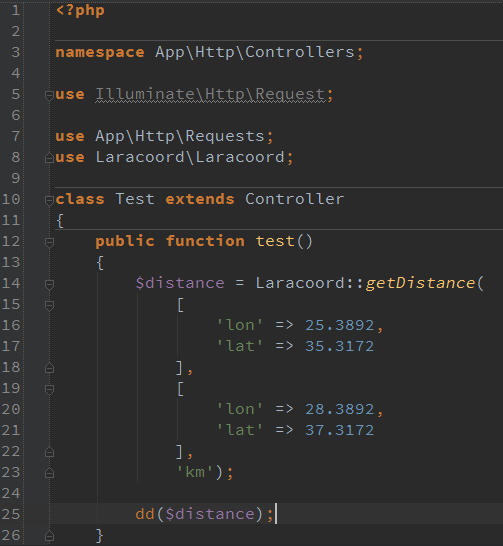503x546 pixels.
Task: Collapse the use imports fold at line 5
Action: coord(49,95)
